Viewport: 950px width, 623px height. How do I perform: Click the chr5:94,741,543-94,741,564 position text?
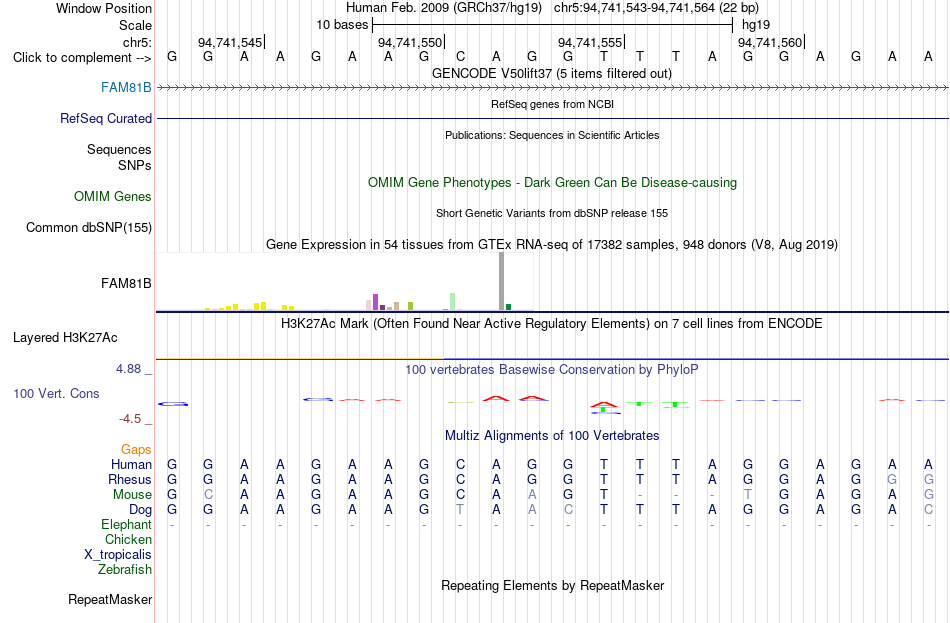coord(656,8)
